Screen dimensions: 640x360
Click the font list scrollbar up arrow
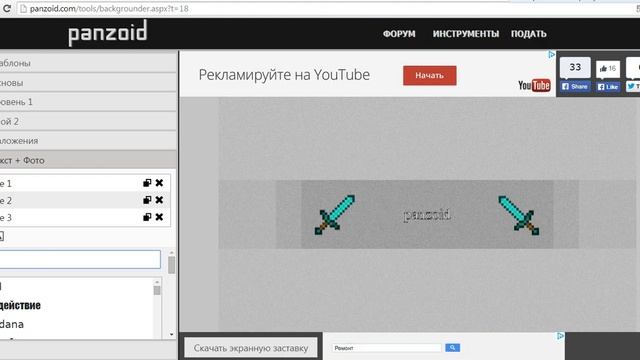pos(157,282)
